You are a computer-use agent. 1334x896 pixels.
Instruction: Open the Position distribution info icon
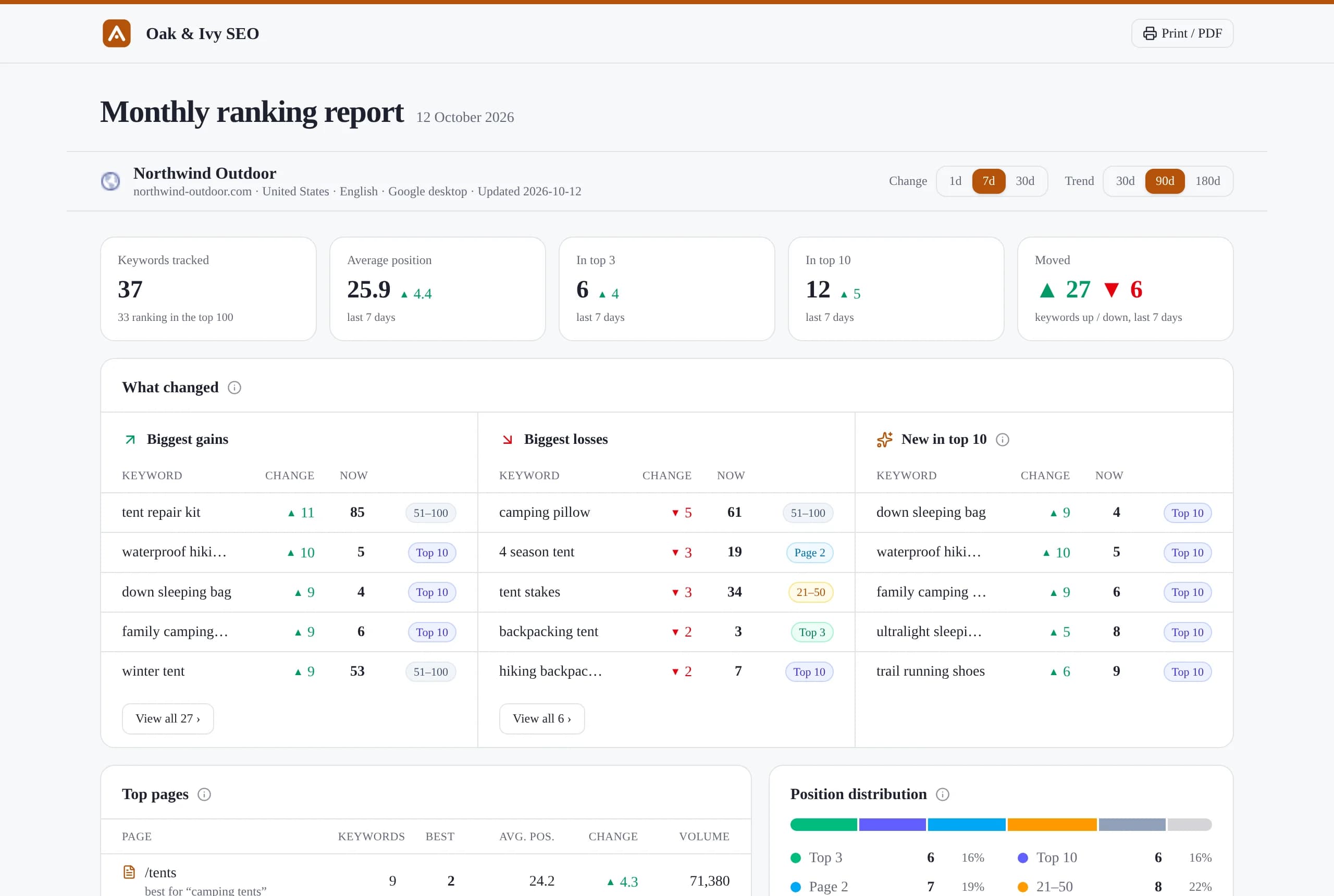click(943, 794)
